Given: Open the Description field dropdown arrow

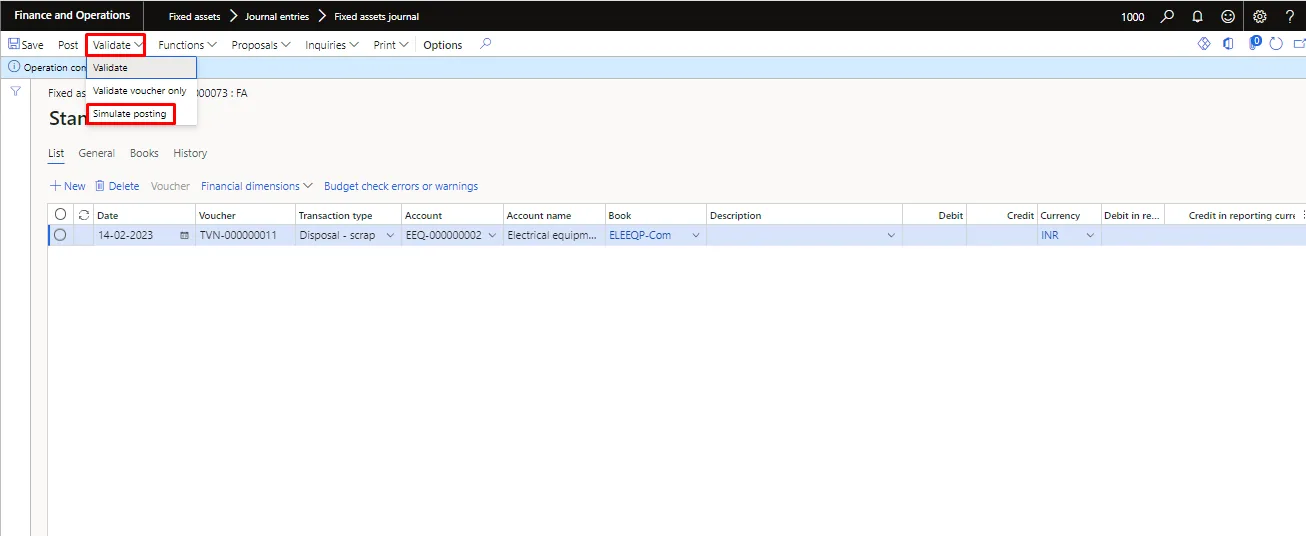Looking at the screenshot, I should [x=891, y=236].
